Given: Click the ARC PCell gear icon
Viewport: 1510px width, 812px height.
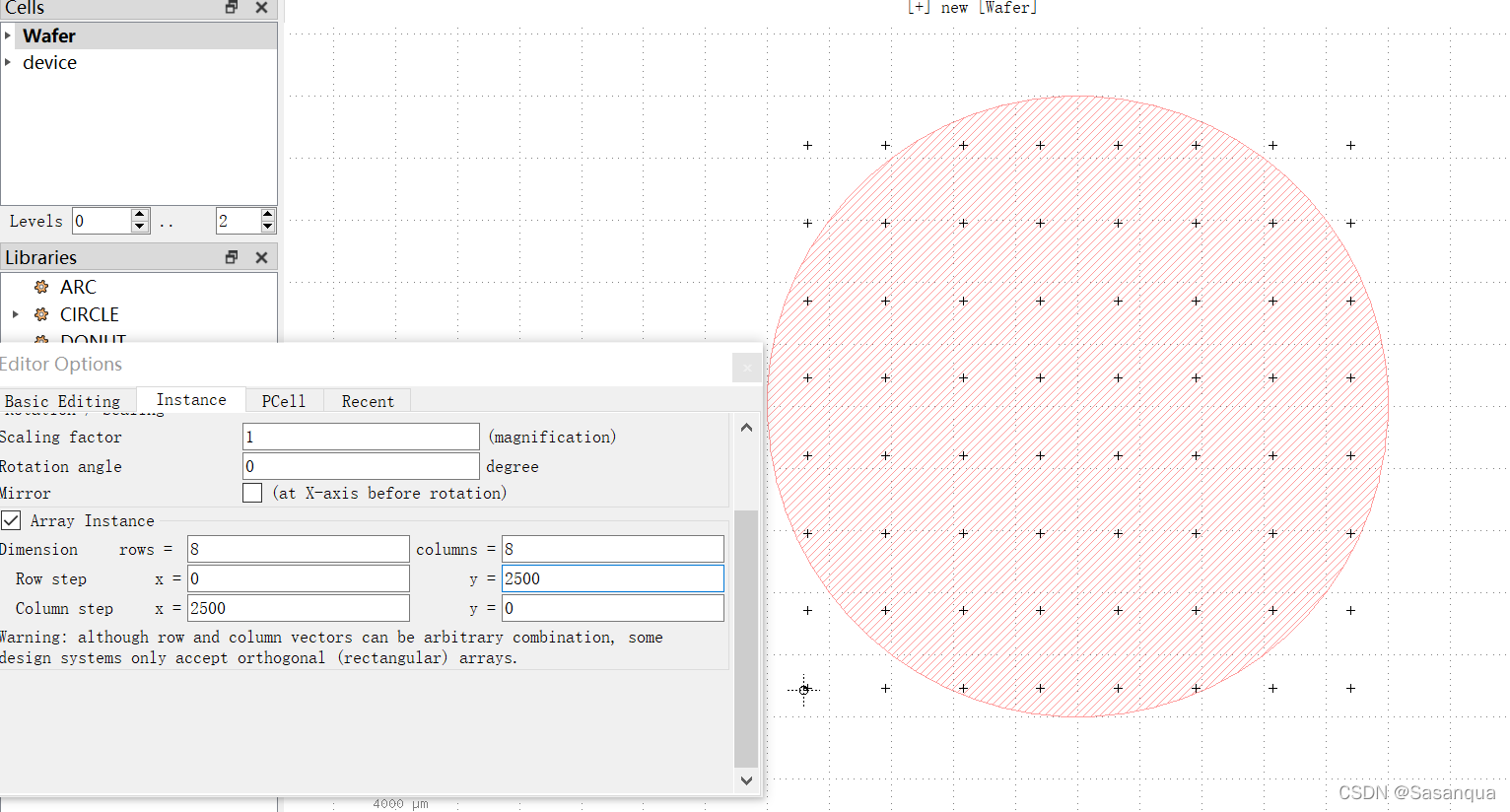Looking at the screenshot, I should coord(40,287).
